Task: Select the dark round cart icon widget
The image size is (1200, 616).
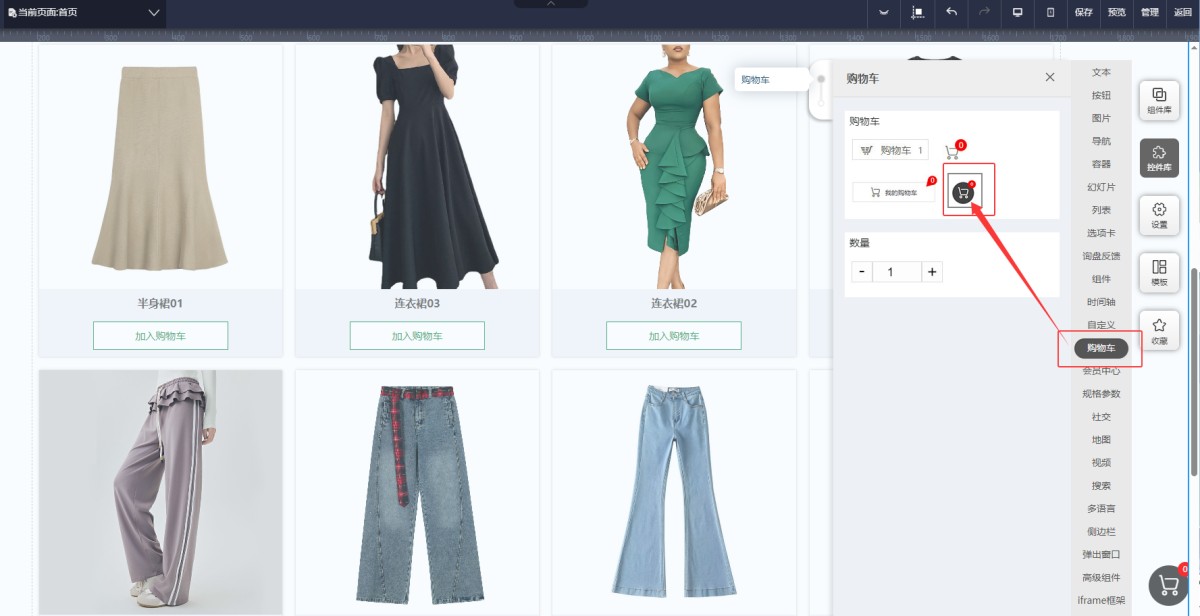Action: (964, 192)
